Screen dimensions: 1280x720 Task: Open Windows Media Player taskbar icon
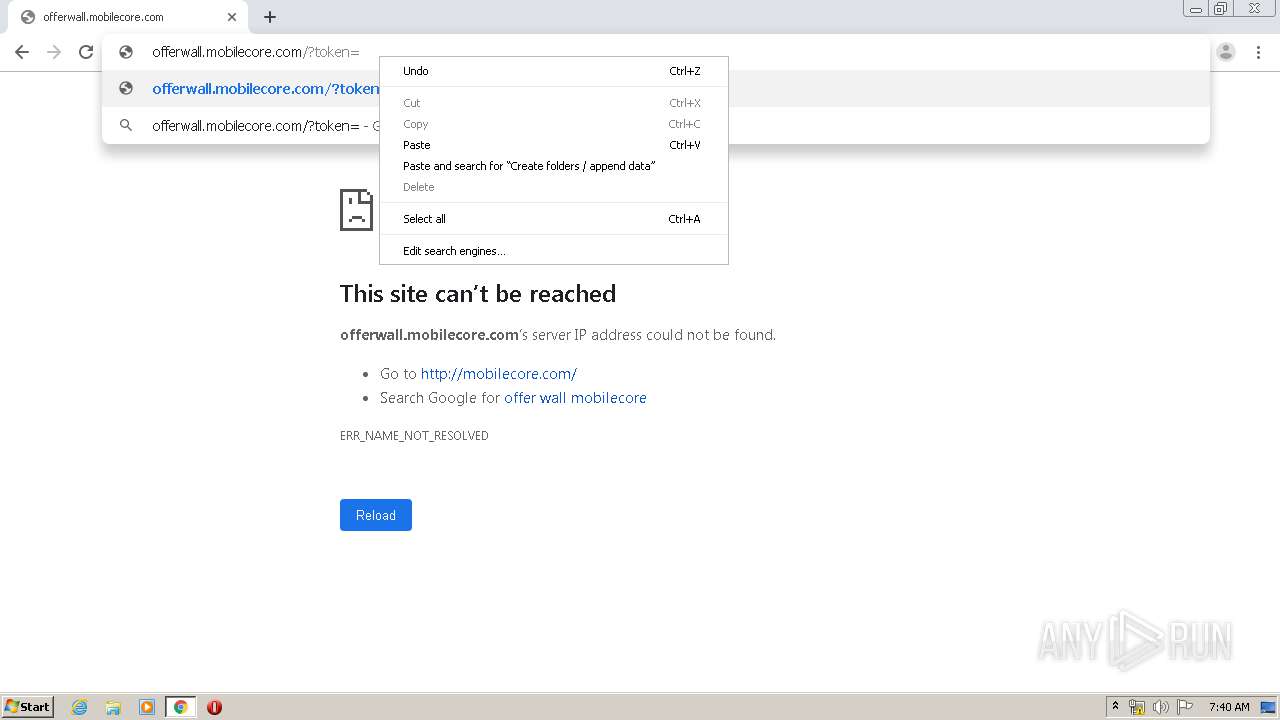tap(147, 707)
